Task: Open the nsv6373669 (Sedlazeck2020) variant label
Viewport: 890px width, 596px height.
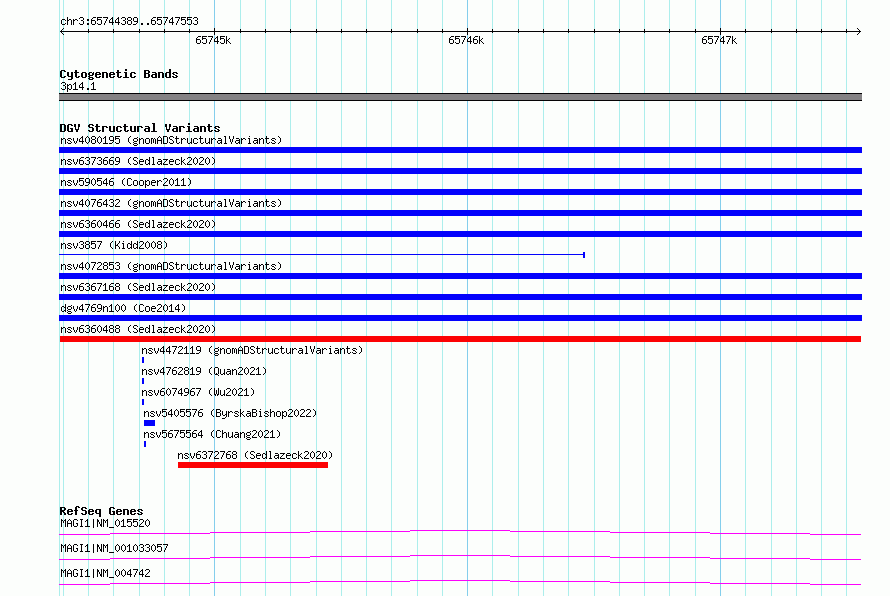Action: [138, 161]
